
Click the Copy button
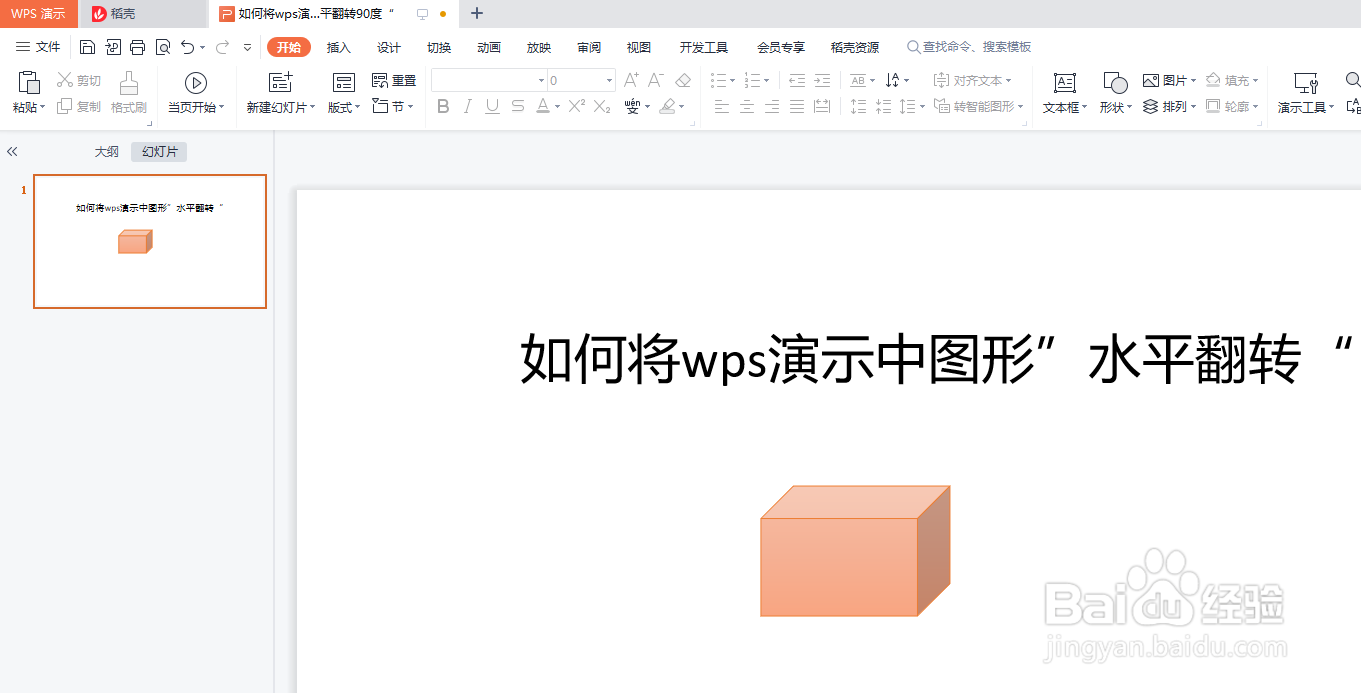(x=79, y=106)
